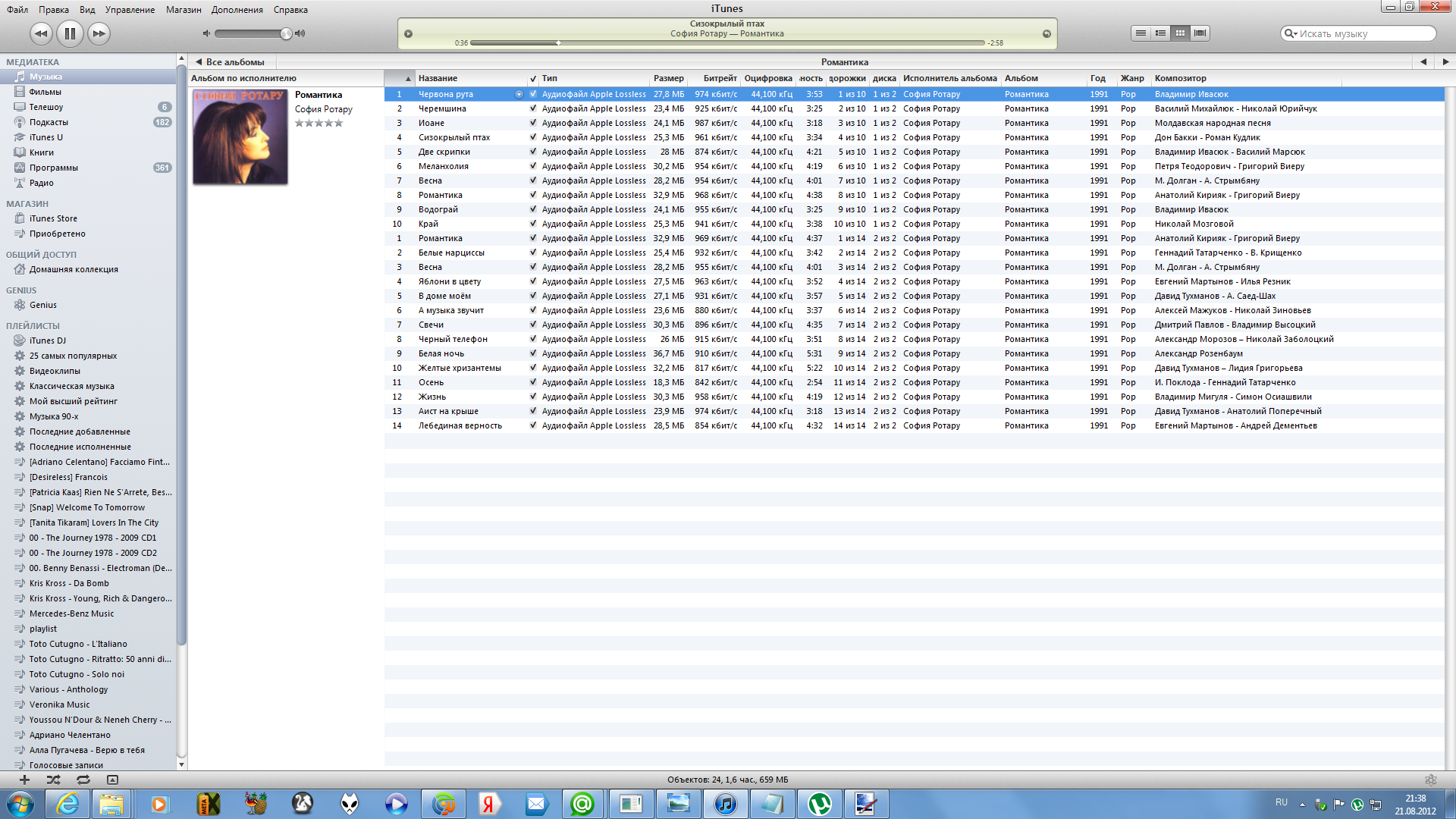1456x819 pixels.
Task: Skip to the next track
Action: 99,33
